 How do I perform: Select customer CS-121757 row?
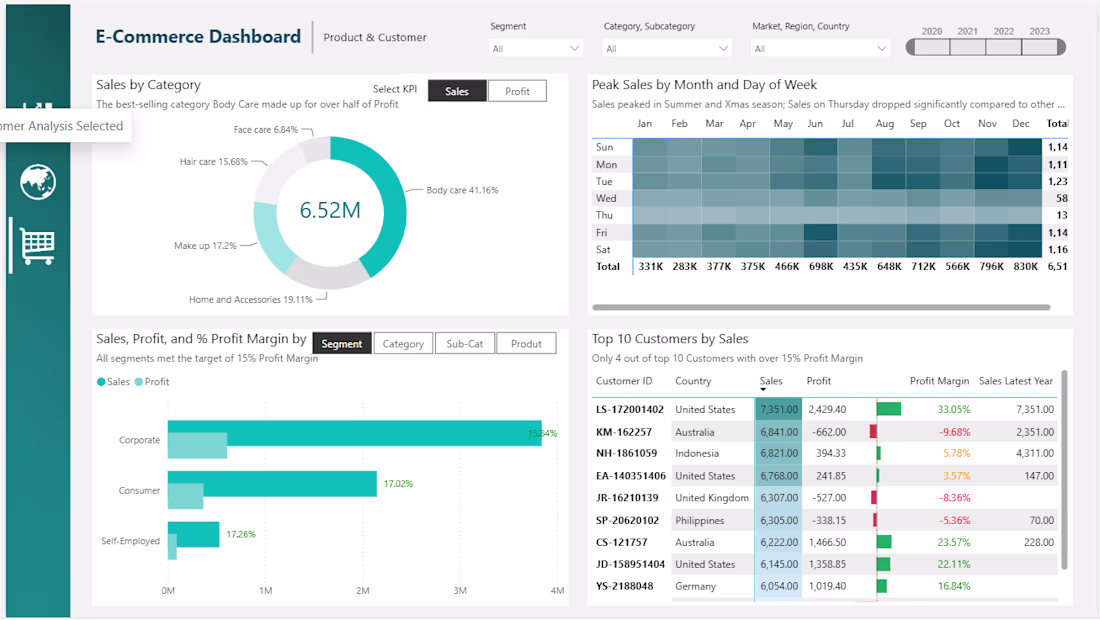[825, 542]
